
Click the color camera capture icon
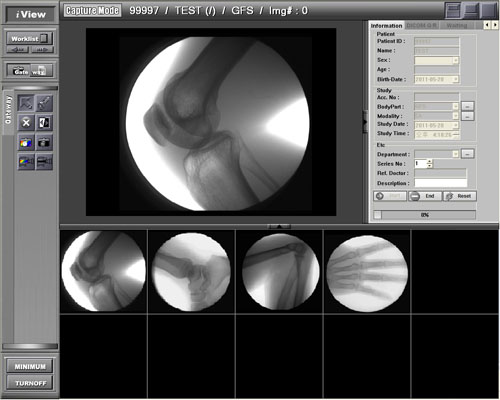coord(26,142)
